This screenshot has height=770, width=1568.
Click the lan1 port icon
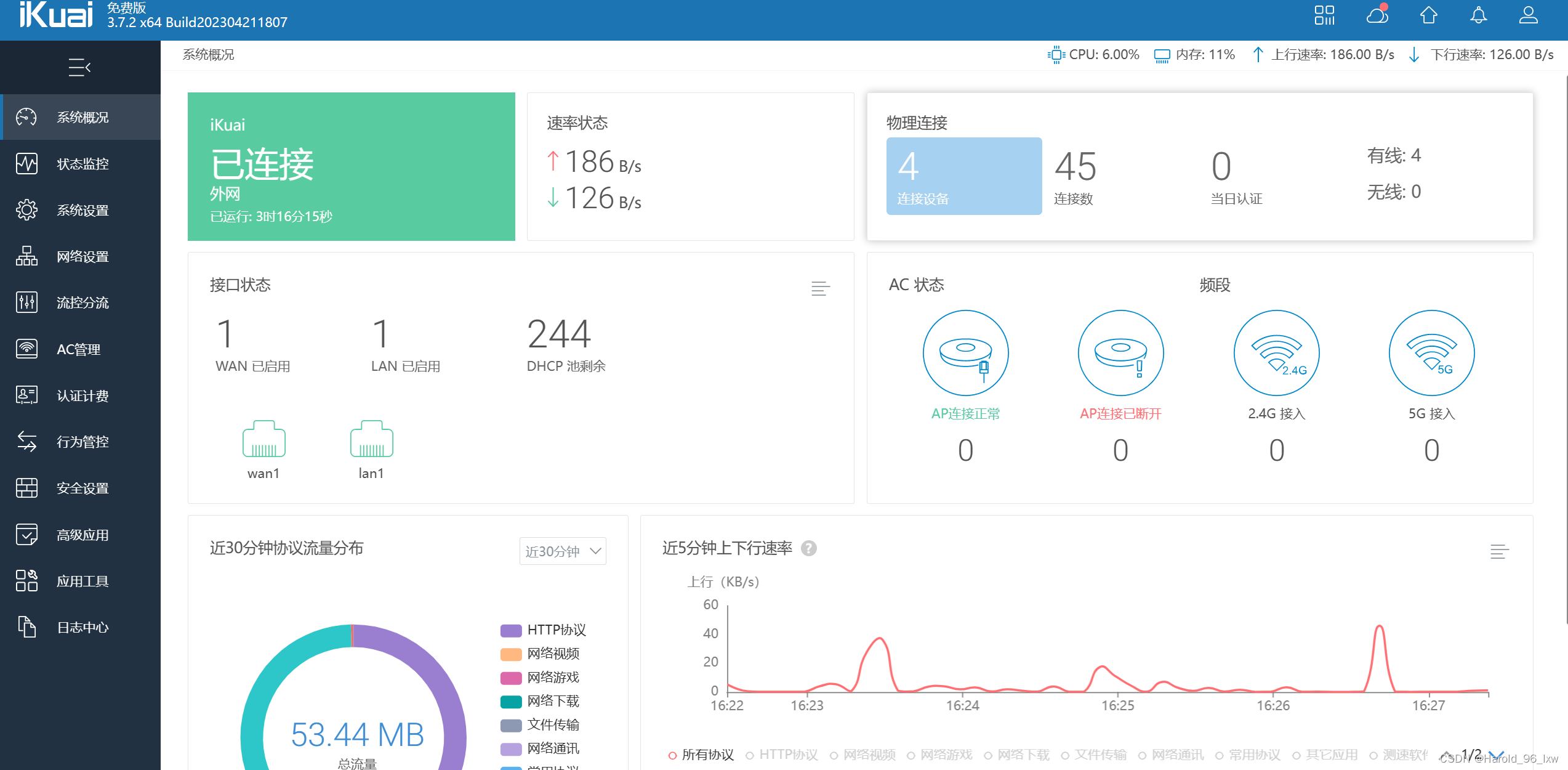(x=371, y=439)
